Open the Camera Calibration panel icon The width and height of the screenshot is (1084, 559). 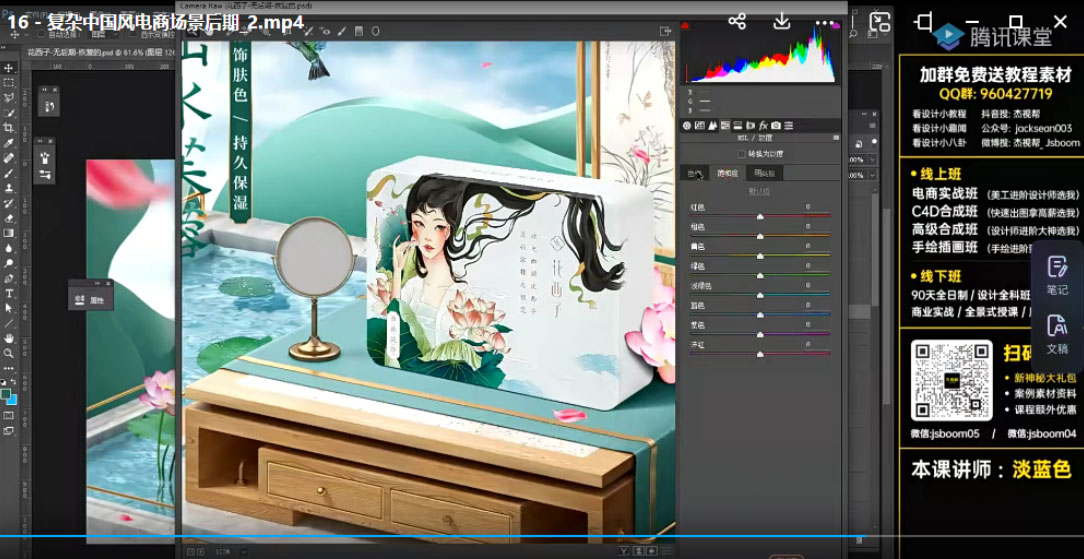point(776,125)
